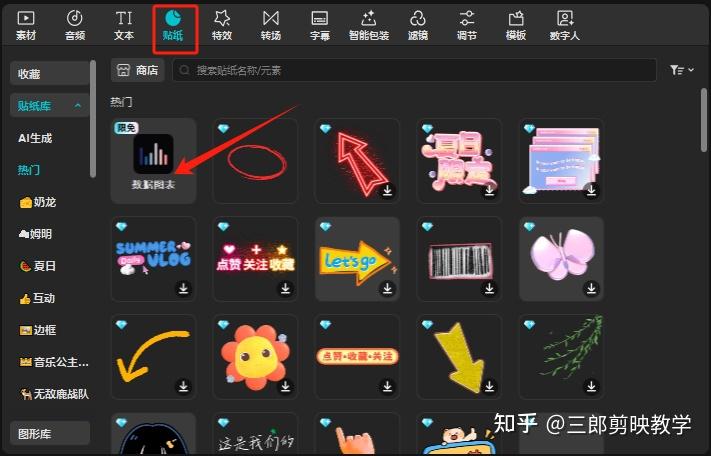Collapse the 贴纸库 sticker library section
711x456 pixels.
[49, 106]
